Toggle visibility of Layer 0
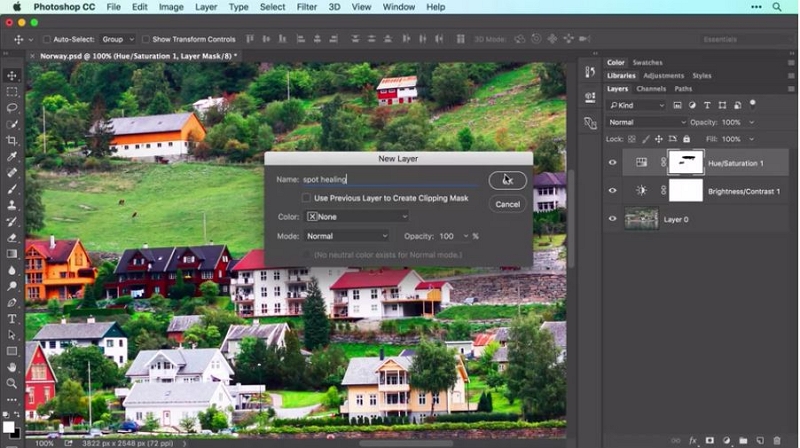This screenshot has height=448, width=800. pos(613,219)
